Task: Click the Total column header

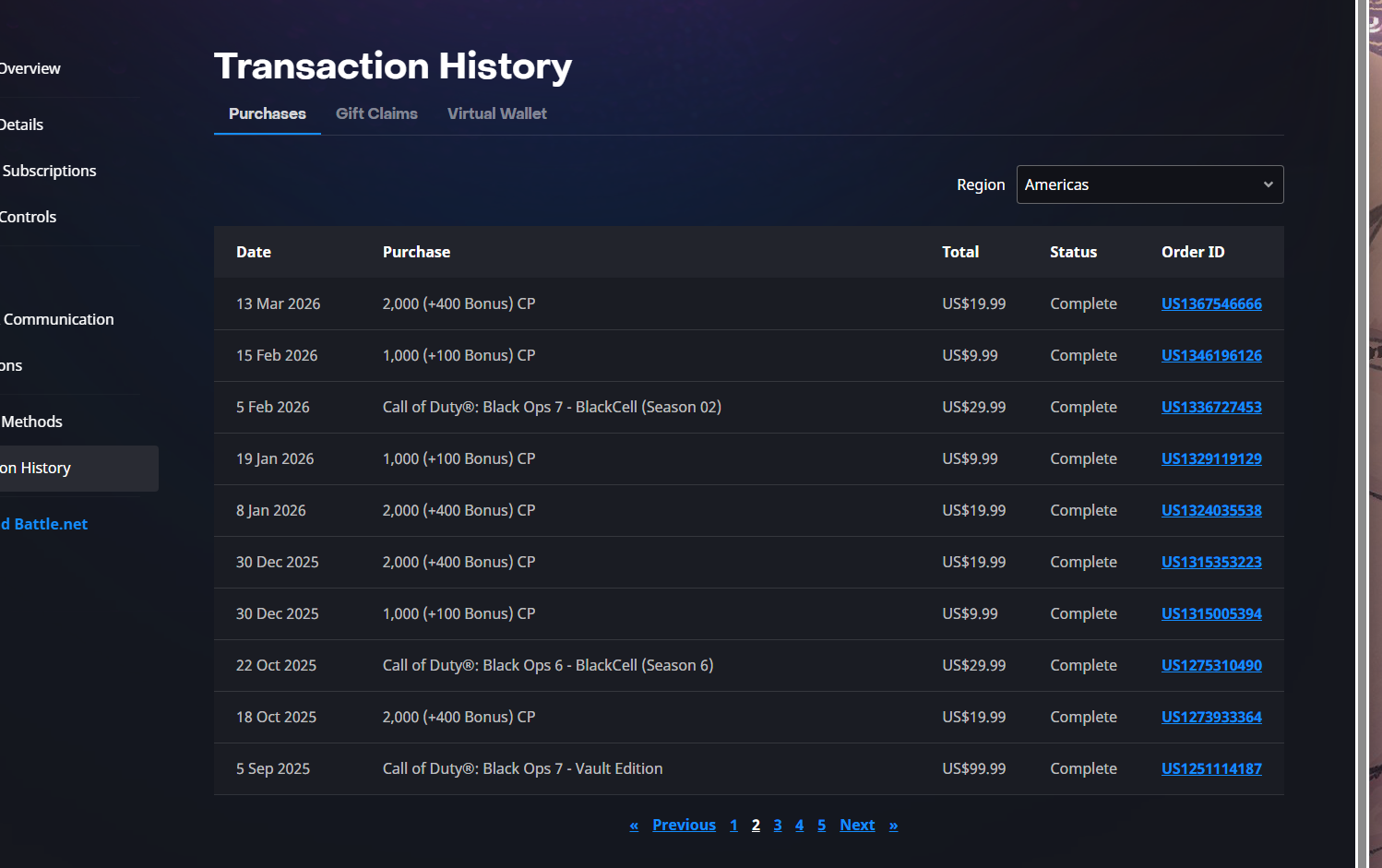Action: [x=960, y=252]
